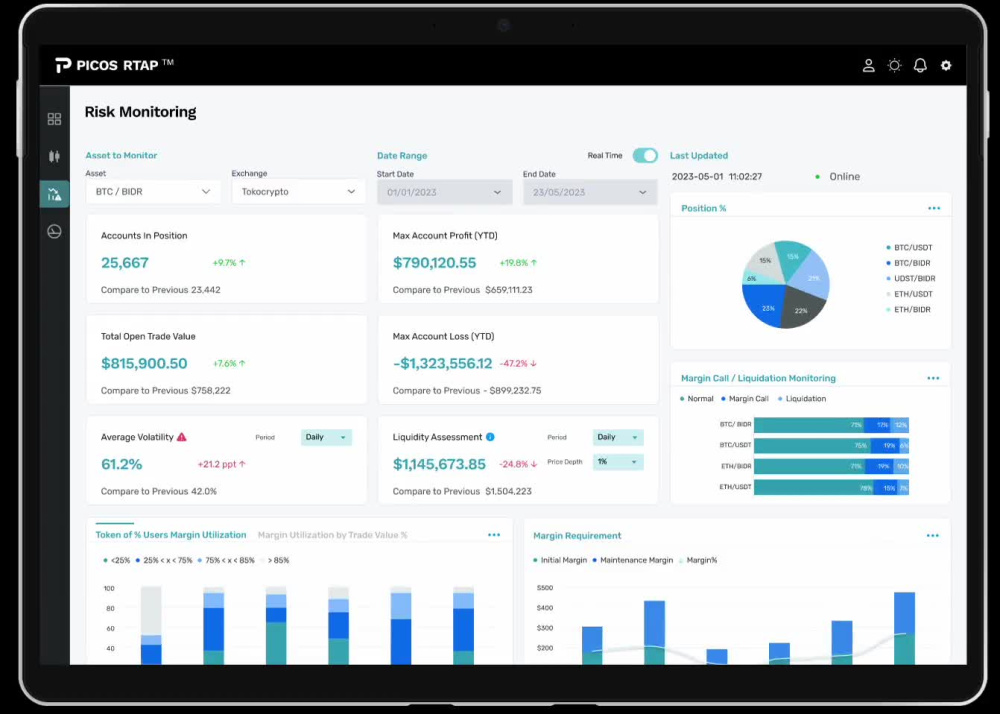Open End Date dropdown 23/05/2023

tap(590, 192)
